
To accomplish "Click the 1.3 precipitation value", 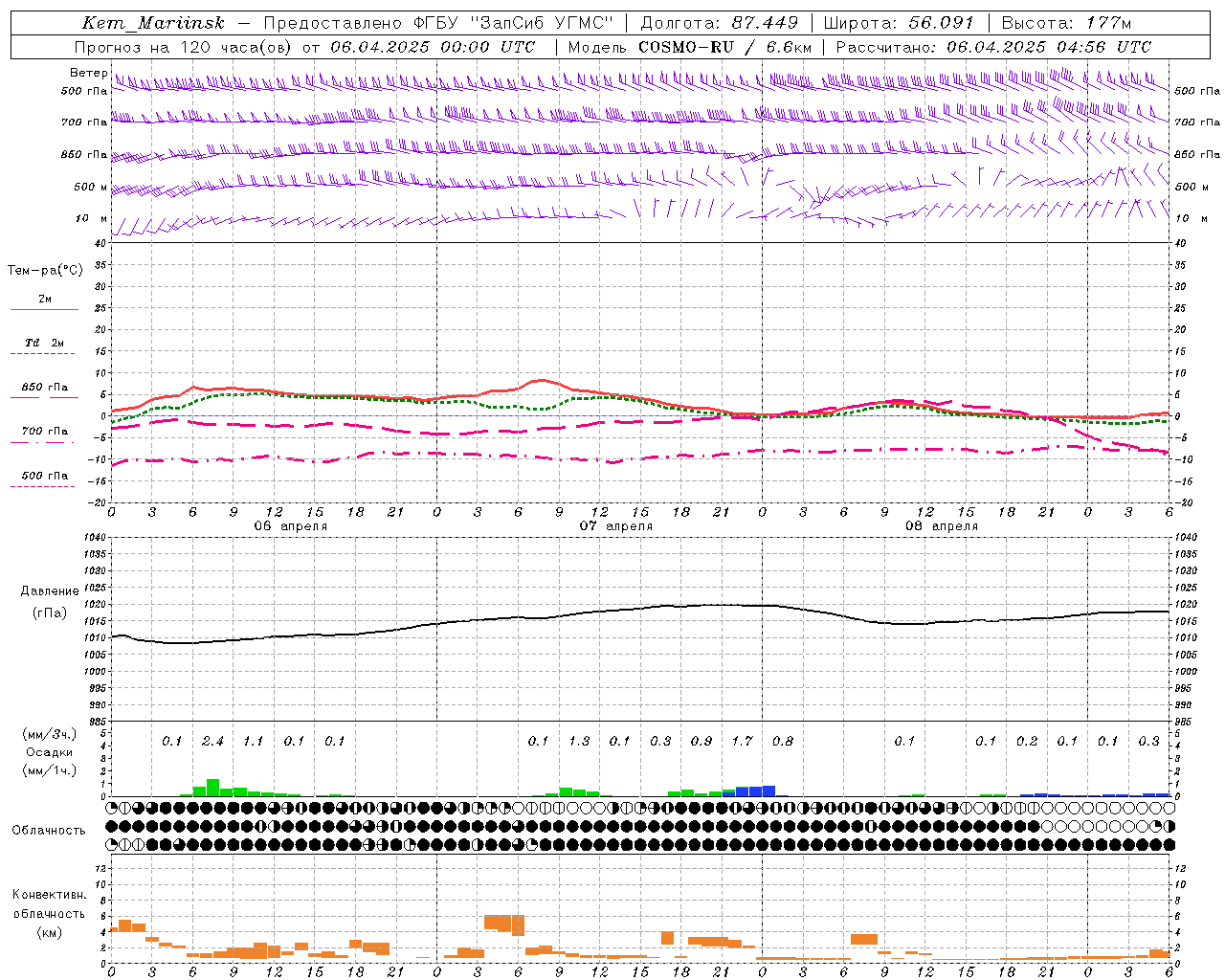I will click(x=579, y=742).
